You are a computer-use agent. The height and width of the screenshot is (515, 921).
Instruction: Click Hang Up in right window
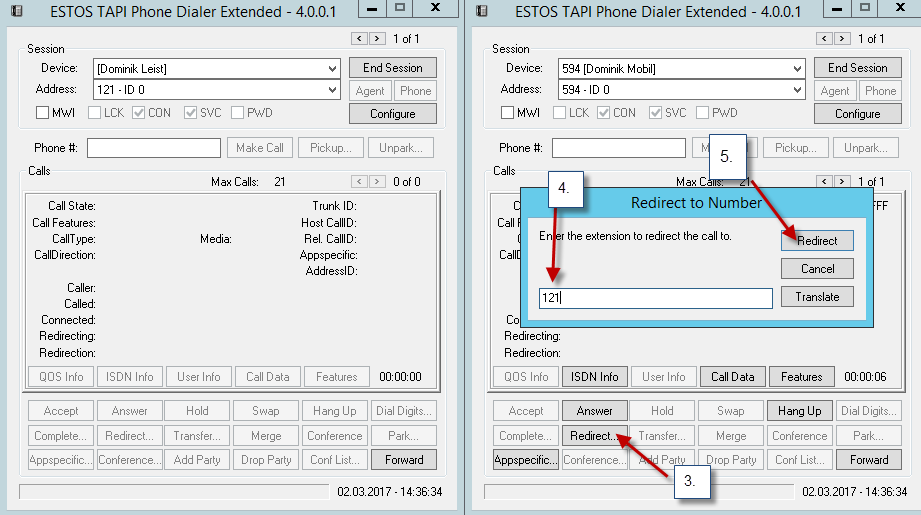click(799, 411)
